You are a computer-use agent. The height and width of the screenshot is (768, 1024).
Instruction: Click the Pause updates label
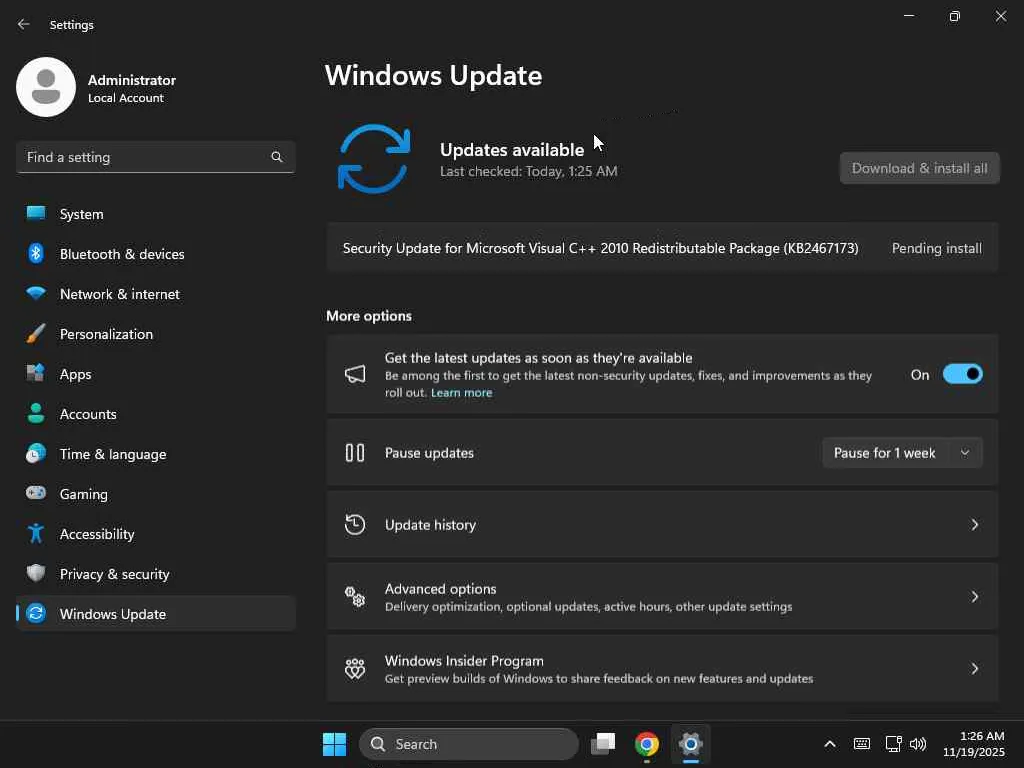click(429, 453)
